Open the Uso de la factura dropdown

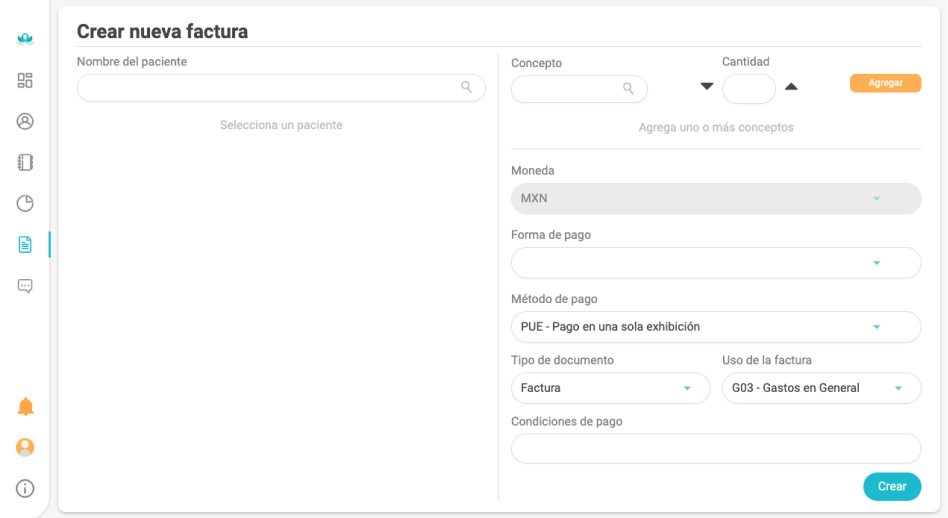(x=822, y=388)
